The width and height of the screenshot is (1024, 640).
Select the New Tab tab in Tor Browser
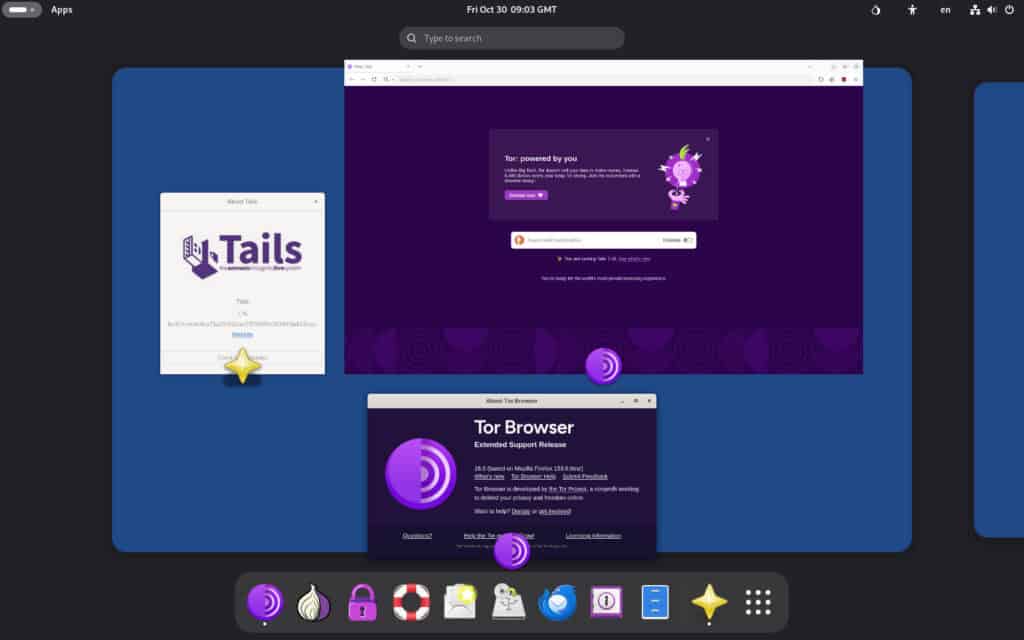[379, 66]
